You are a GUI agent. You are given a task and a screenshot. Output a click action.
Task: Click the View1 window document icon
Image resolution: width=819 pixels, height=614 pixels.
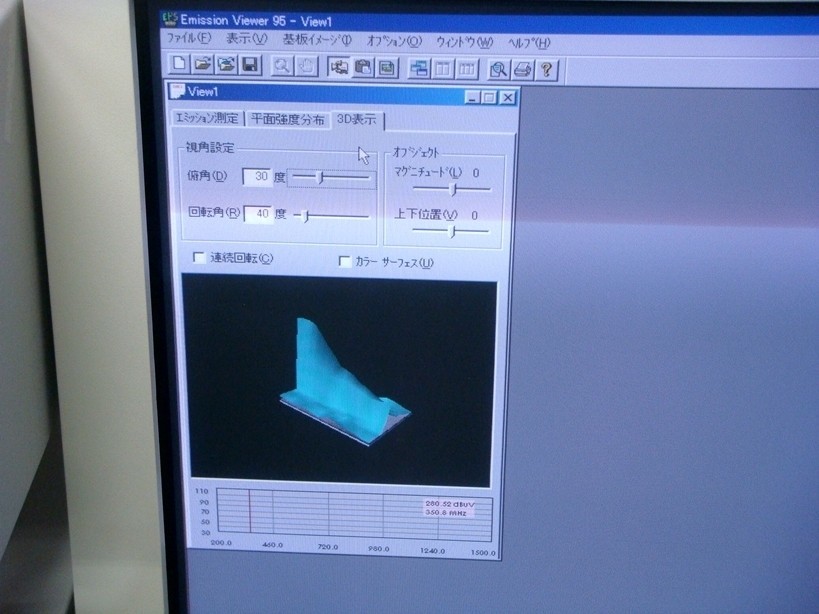click(x=177, y=91)
